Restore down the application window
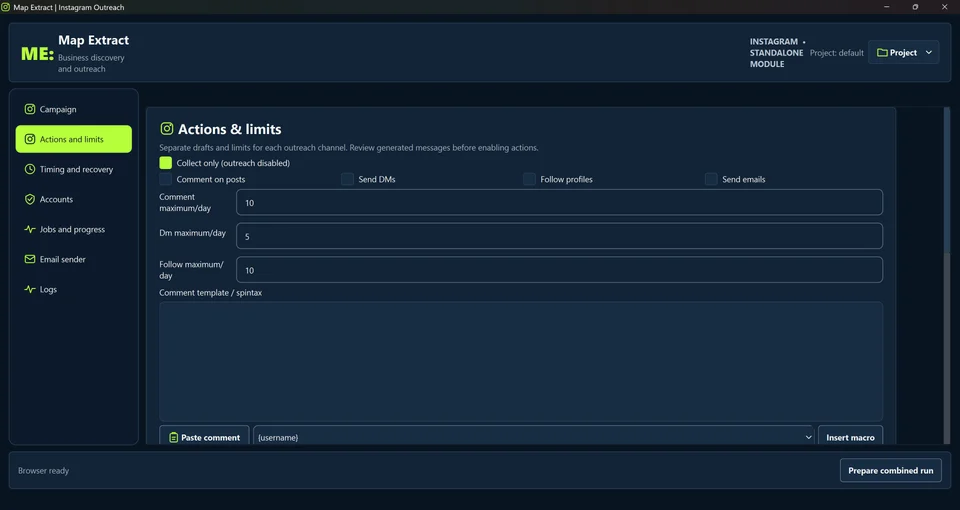 pos(915,7)
